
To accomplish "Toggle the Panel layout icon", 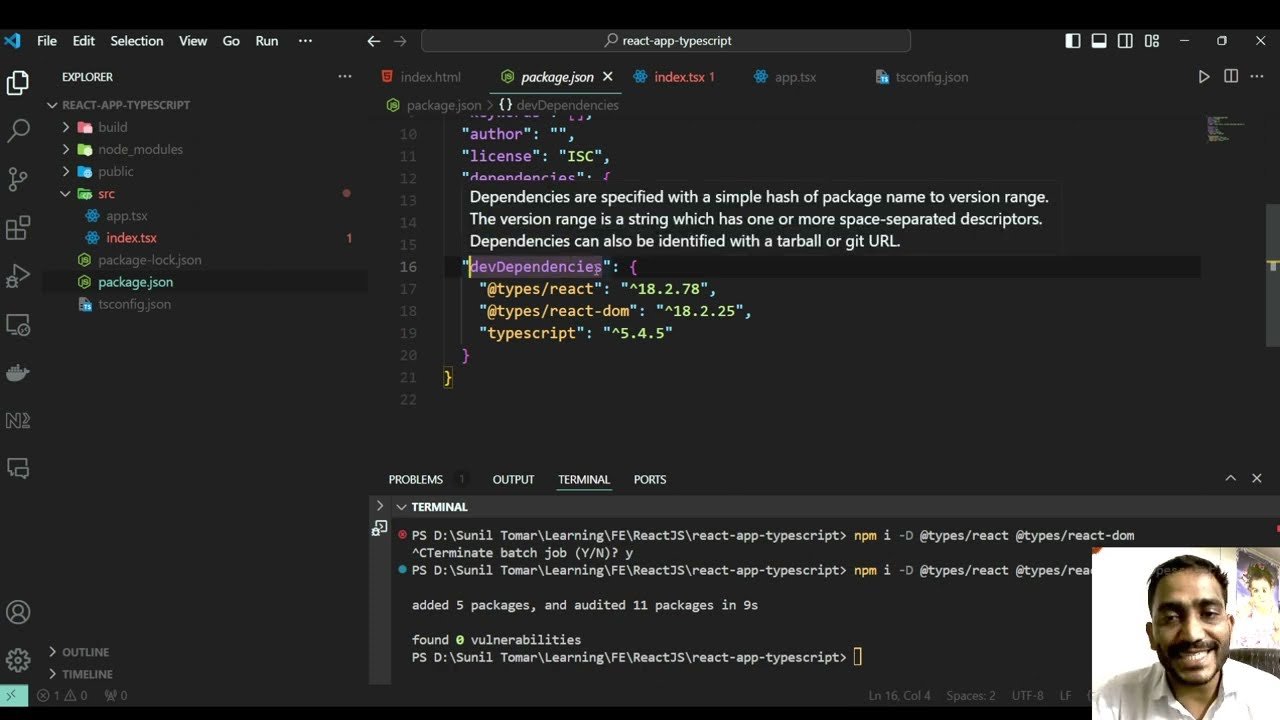I will [x=1099, y=41].
